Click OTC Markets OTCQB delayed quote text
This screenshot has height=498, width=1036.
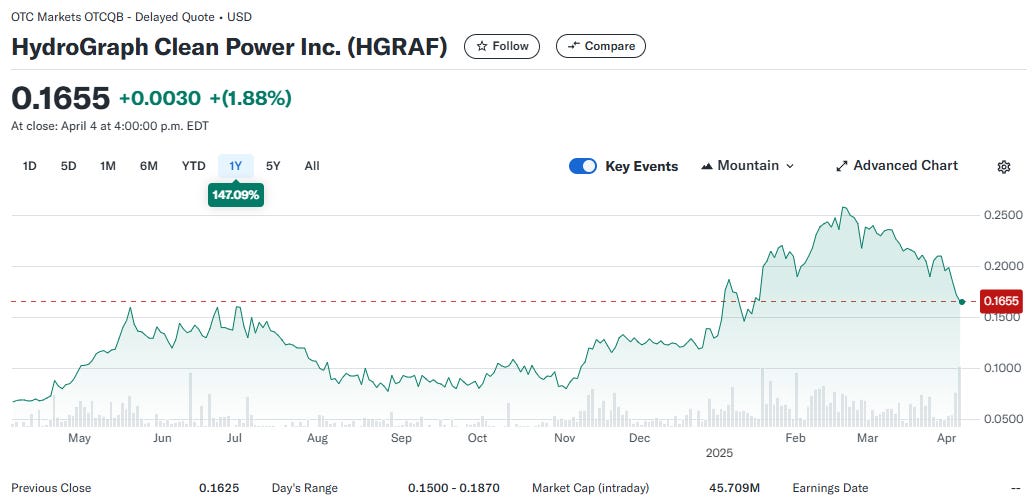click(x=131, y=17)
